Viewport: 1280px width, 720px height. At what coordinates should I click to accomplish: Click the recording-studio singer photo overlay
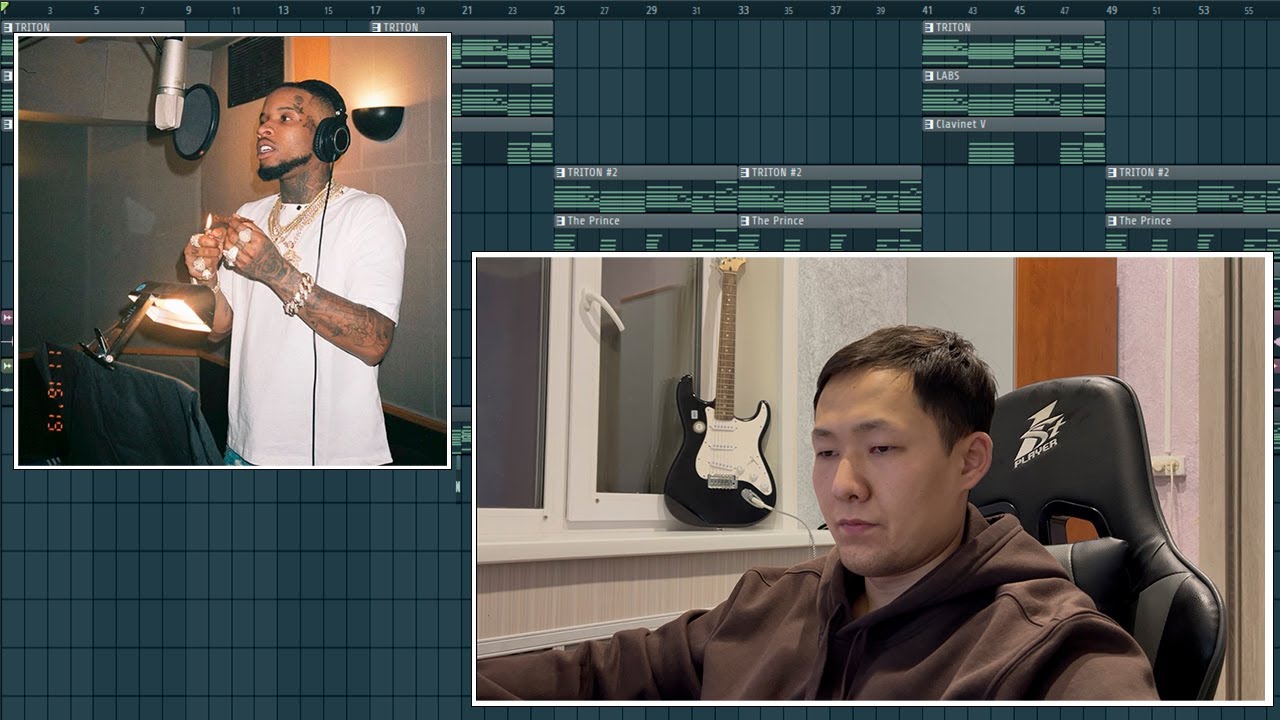(x=232, y=250)
